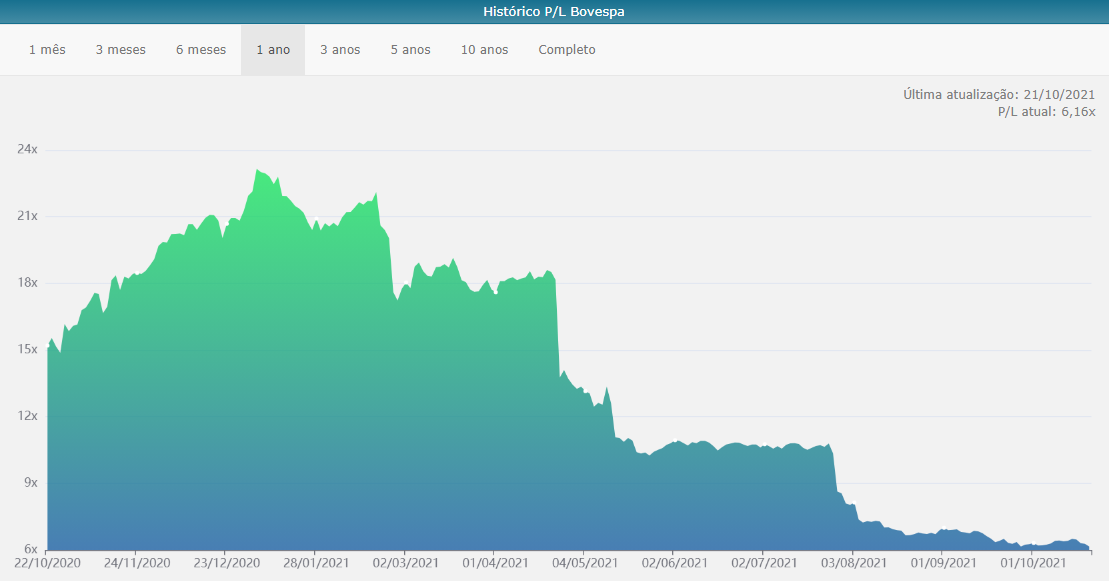The image size is (1109, 581).
Task: Show the "6 meses" history
Action: tap(201, 50)
